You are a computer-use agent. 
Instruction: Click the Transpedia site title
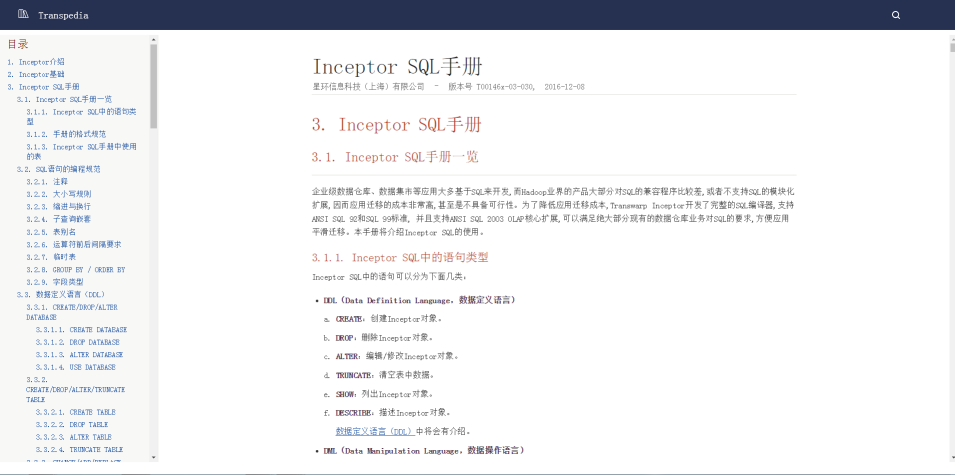point(63,16)
